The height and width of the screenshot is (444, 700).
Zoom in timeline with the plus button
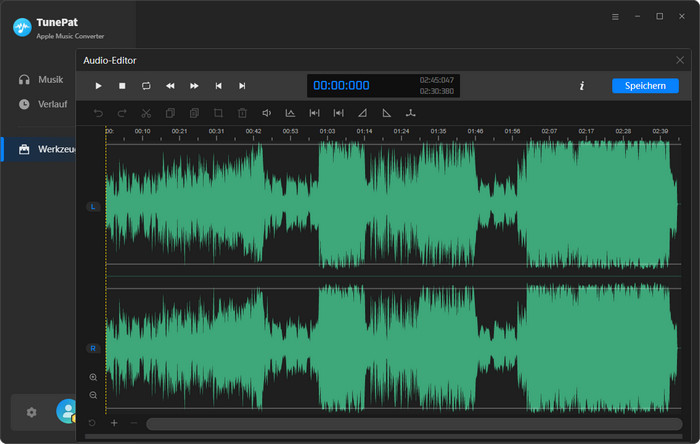(114, 423)
